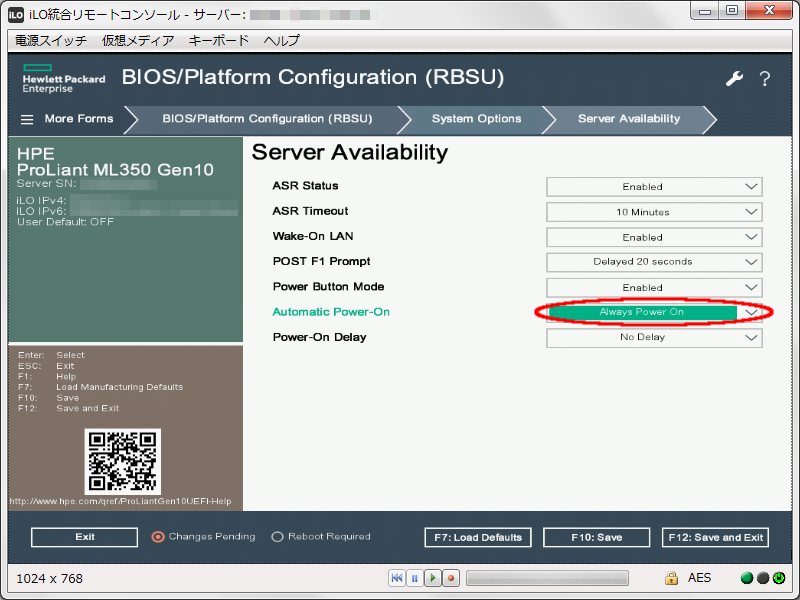Viewport: 800px width, 600px height.
Task: Select the Server Availability breadcrumb
Action: coord(629,119)
